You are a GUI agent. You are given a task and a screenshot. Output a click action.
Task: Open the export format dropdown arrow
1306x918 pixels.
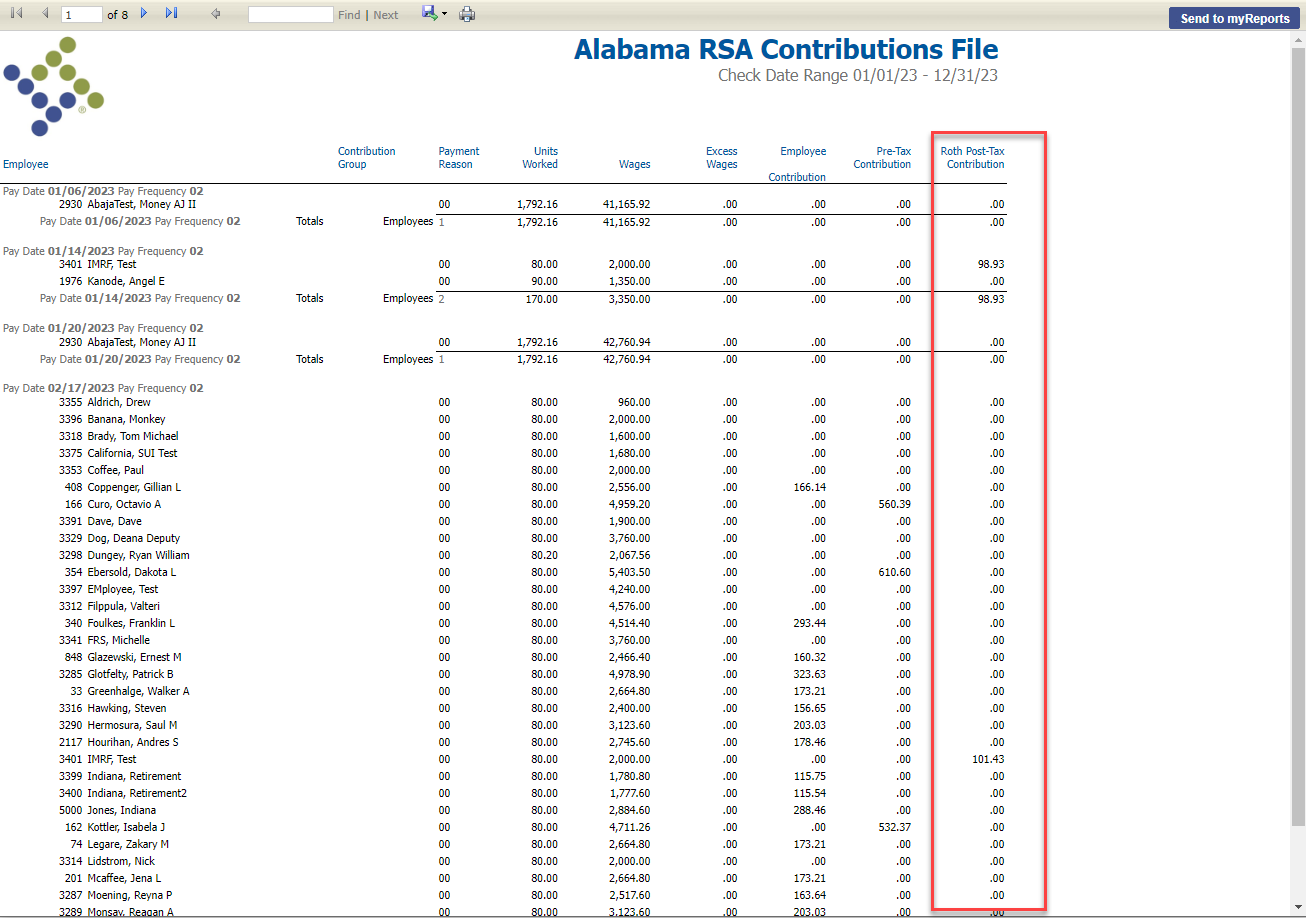pyautogui.click(x=444, y=14)
